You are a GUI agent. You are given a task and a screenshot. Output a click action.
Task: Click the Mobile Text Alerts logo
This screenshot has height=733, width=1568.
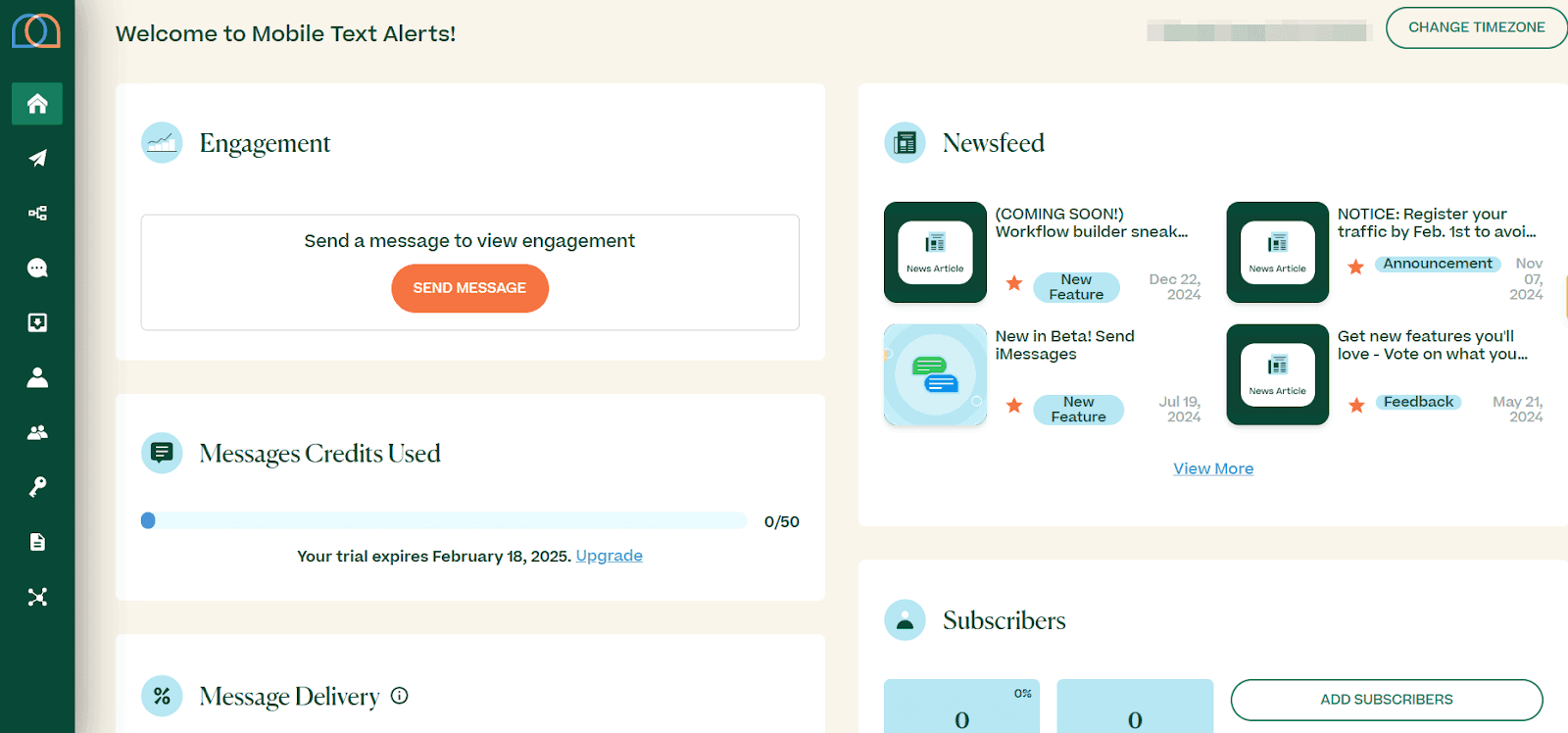(36, 31)
